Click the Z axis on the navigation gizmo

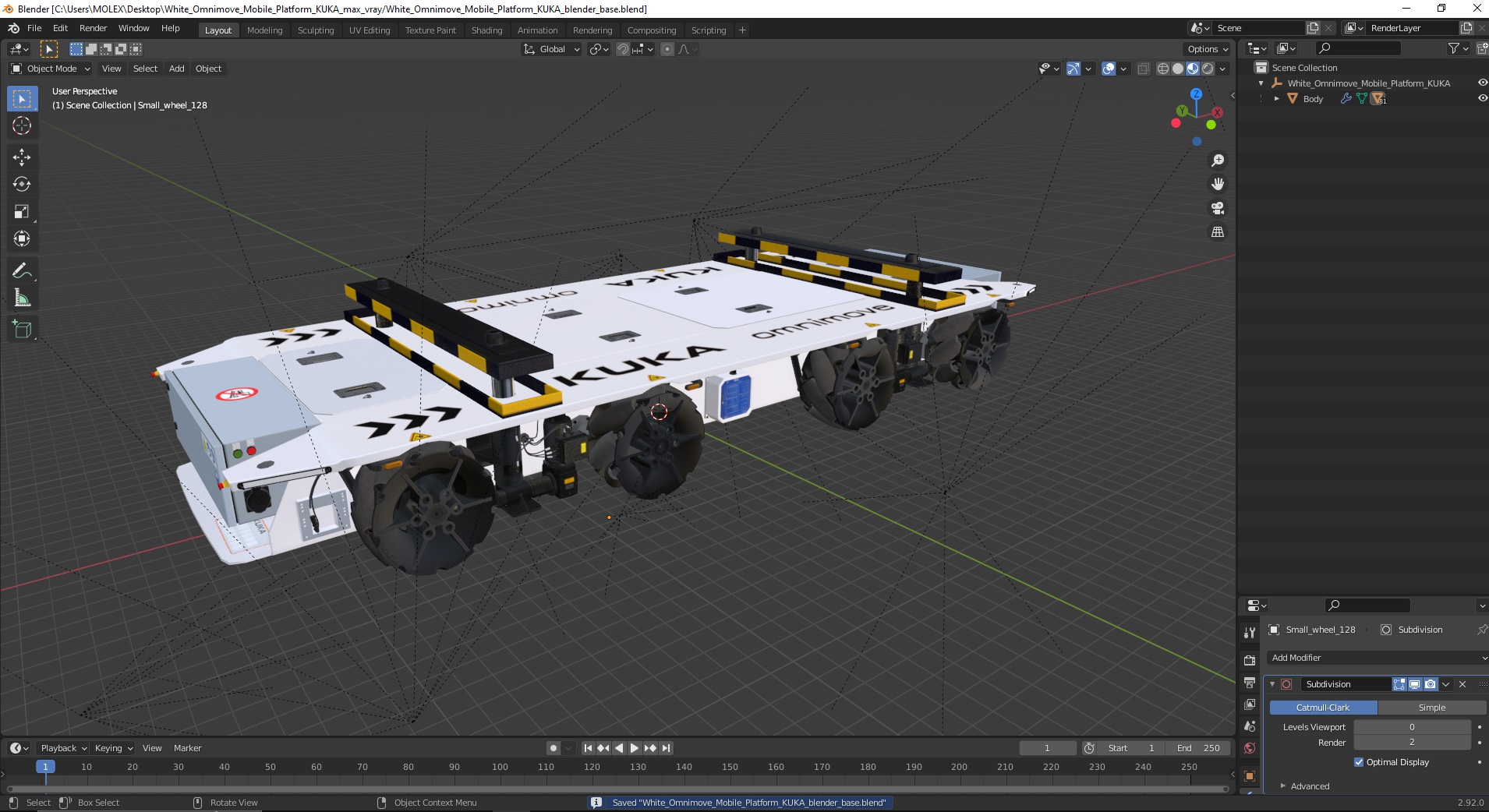click(1196, 94)
